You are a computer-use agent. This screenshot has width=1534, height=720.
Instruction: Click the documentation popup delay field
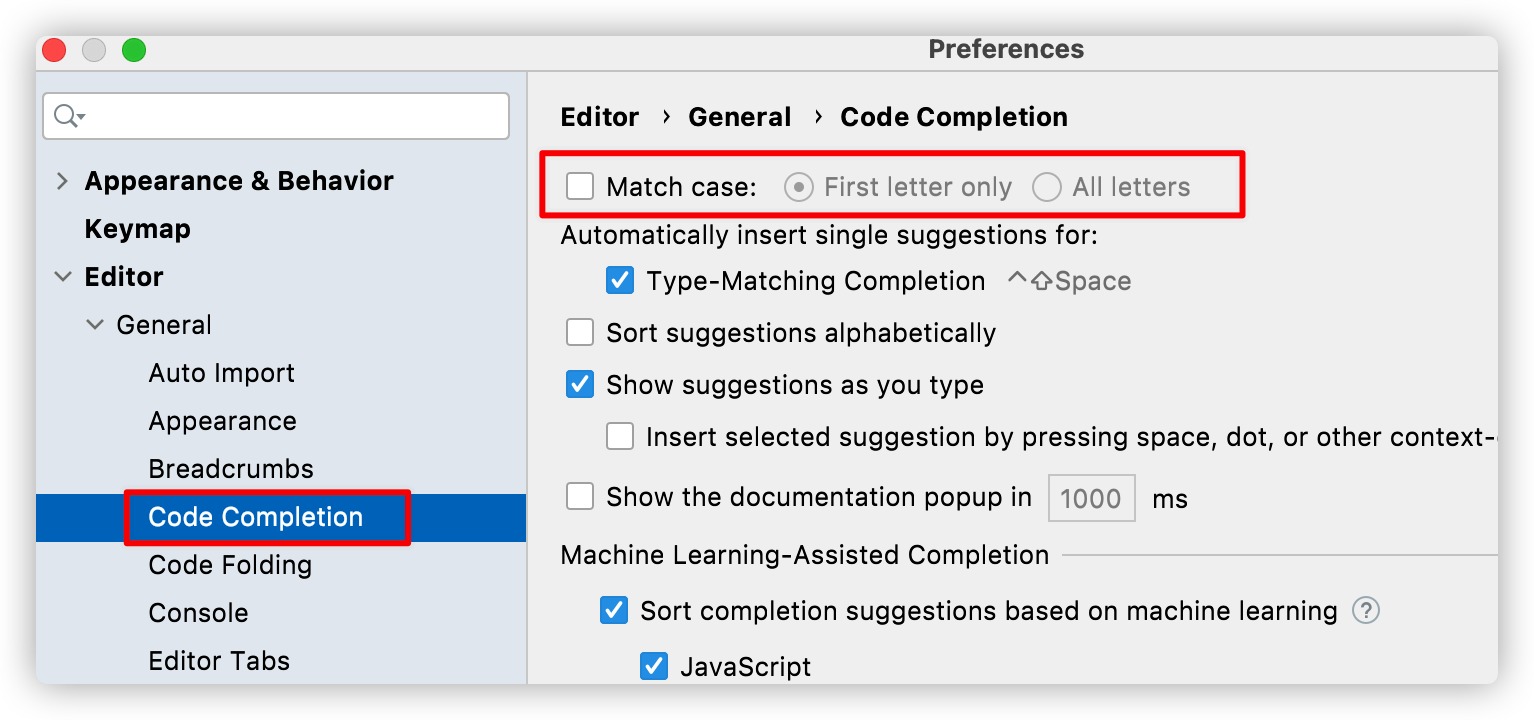[x=1091, y=498]
